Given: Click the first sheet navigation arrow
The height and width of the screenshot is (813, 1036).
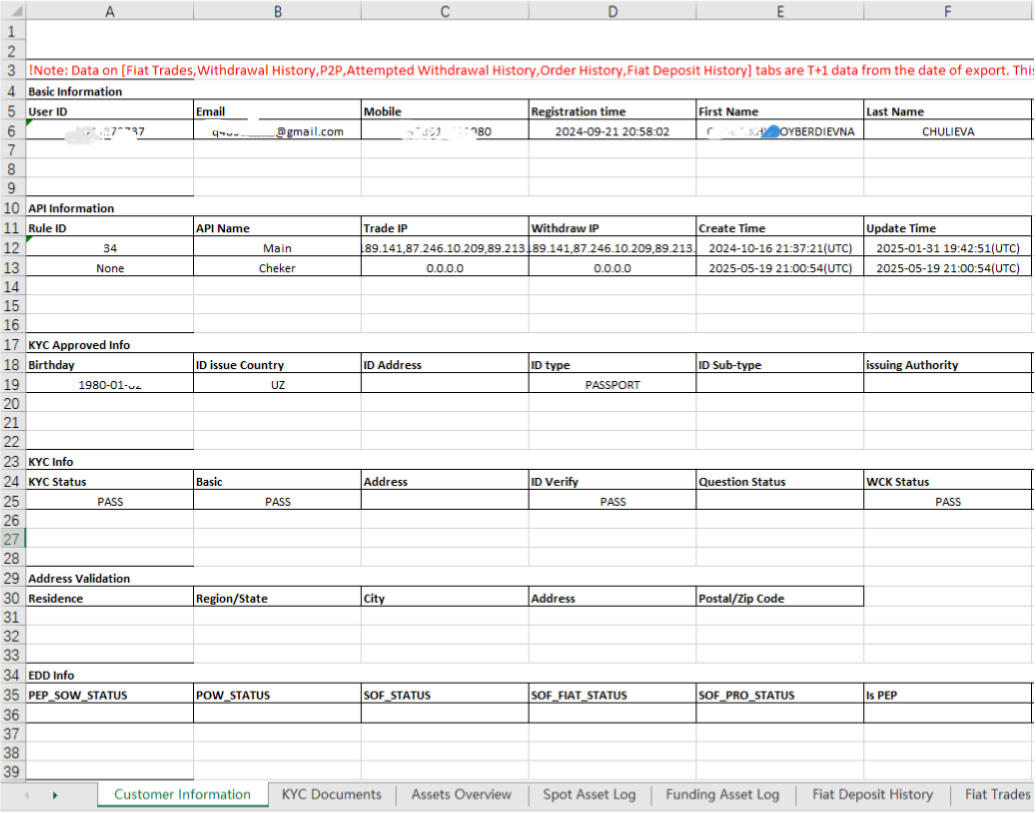Looking at the screenshot, I should point(26,794).
